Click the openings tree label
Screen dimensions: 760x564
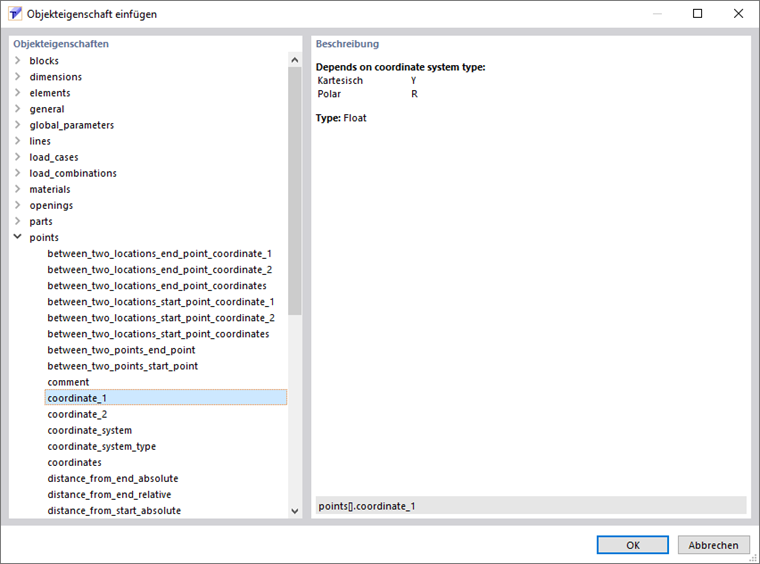[x=51, y=205]
